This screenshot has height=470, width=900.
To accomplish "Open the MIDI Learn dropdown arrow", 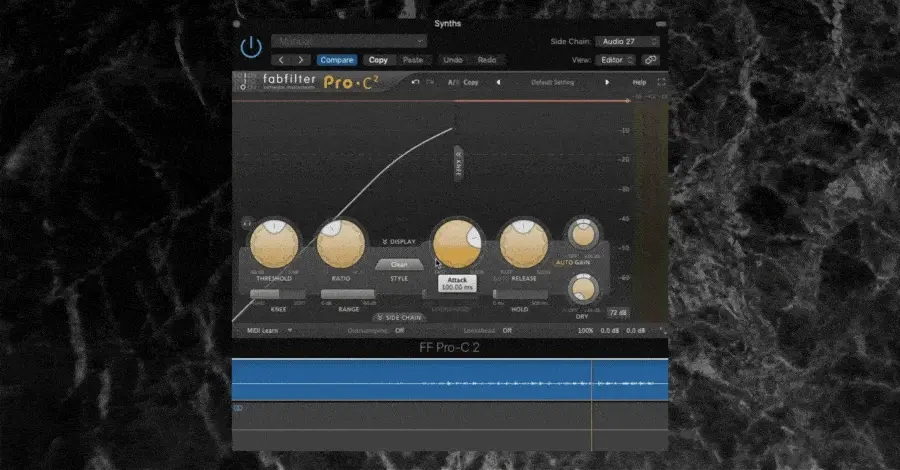I will 290,331.
